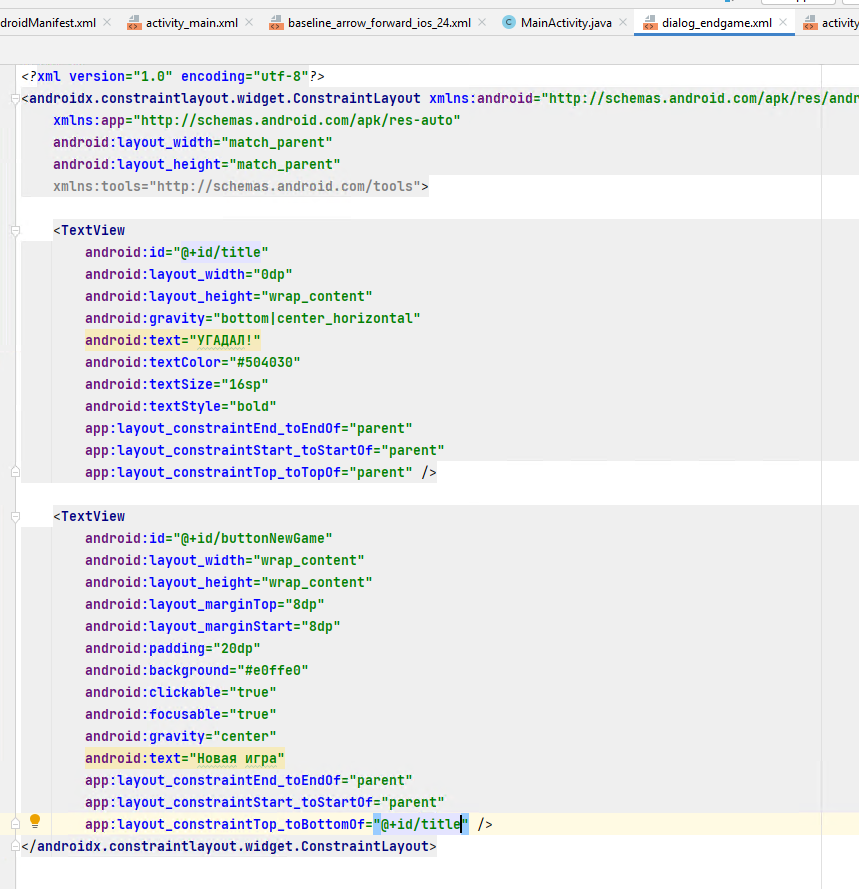Place cursor in textSize="16sp" line
The height and width of the screenshot is (889, 859).
point(176,384)
